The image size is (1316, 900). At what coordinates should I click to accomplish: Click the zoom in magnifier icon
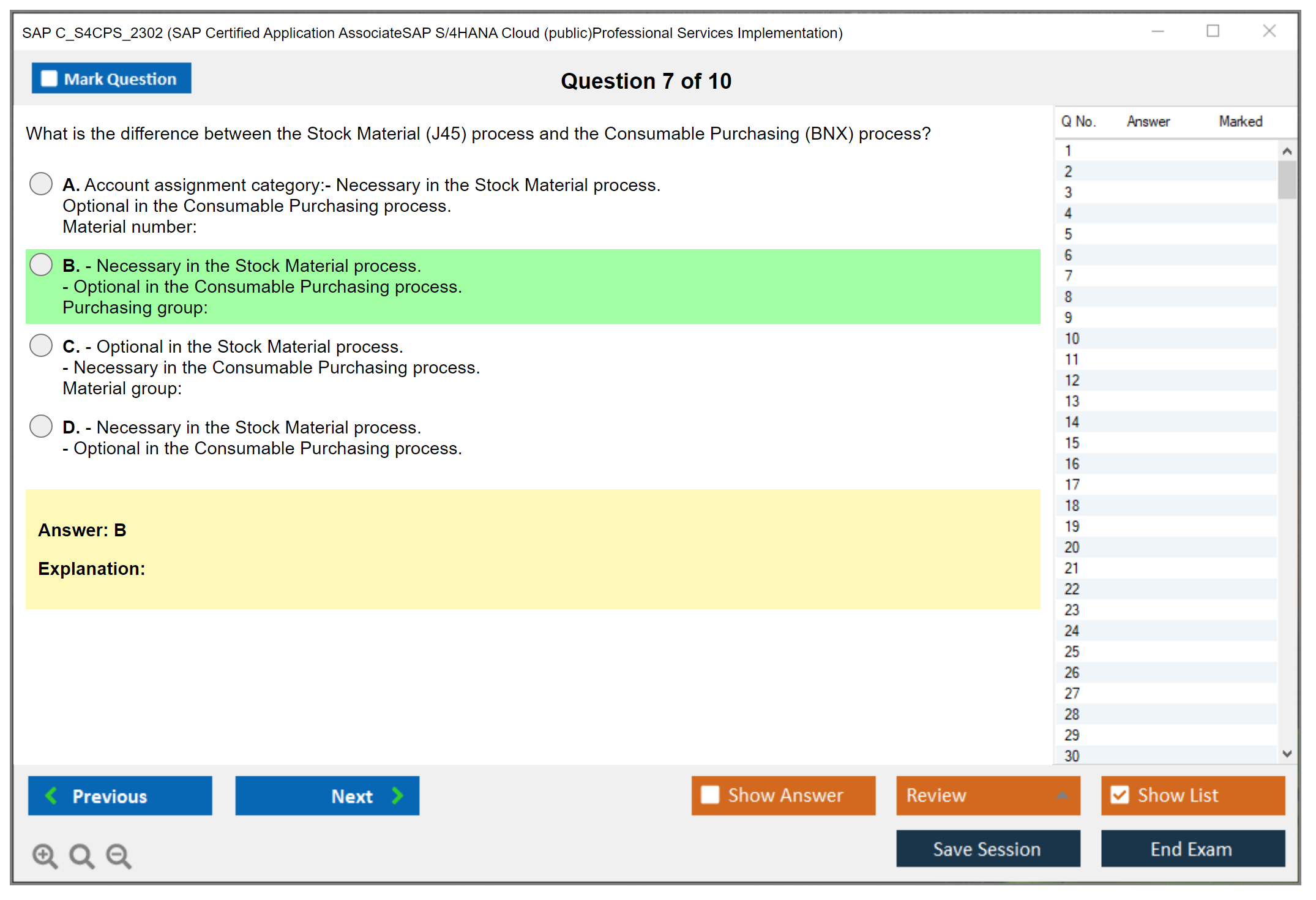click(x=45, y=855)
